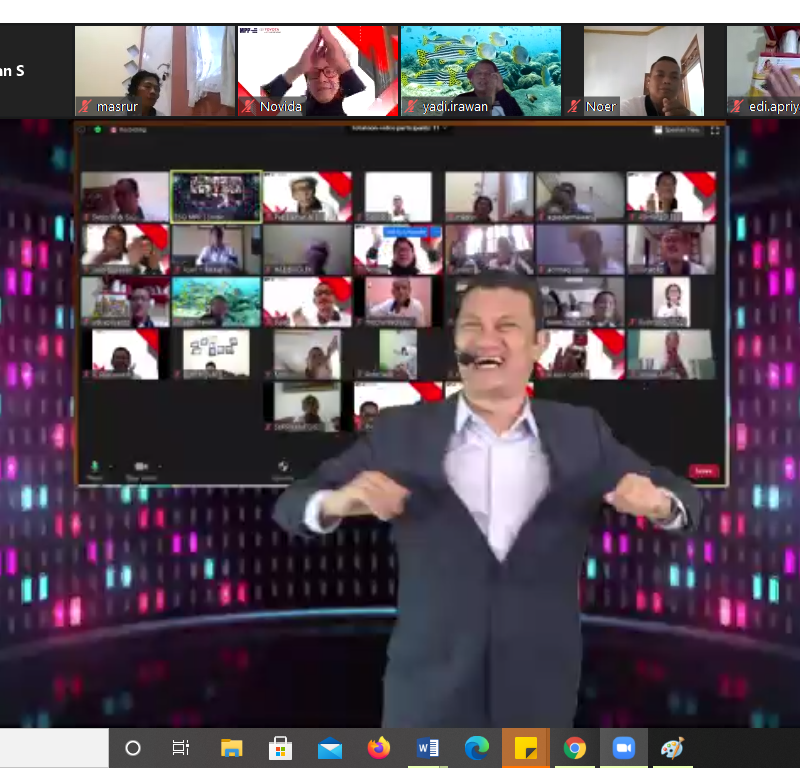This screenshot has height=768, width=800.
Task: Open the Mail app taskbar icon
Action: [x=330, y=748]
